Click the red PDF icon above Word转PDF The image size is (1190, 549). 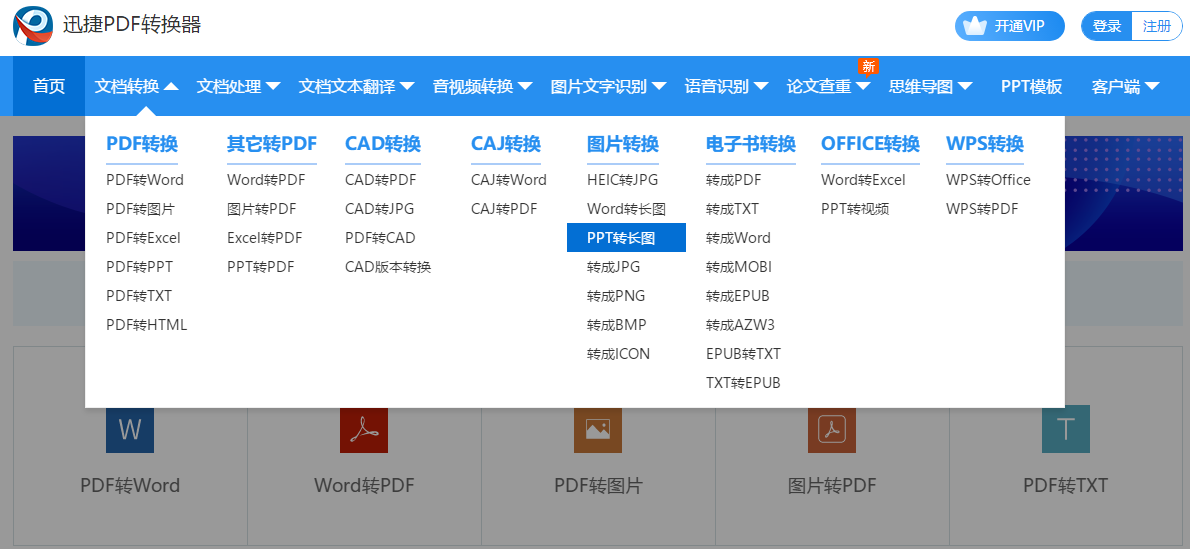coord(364,429)
